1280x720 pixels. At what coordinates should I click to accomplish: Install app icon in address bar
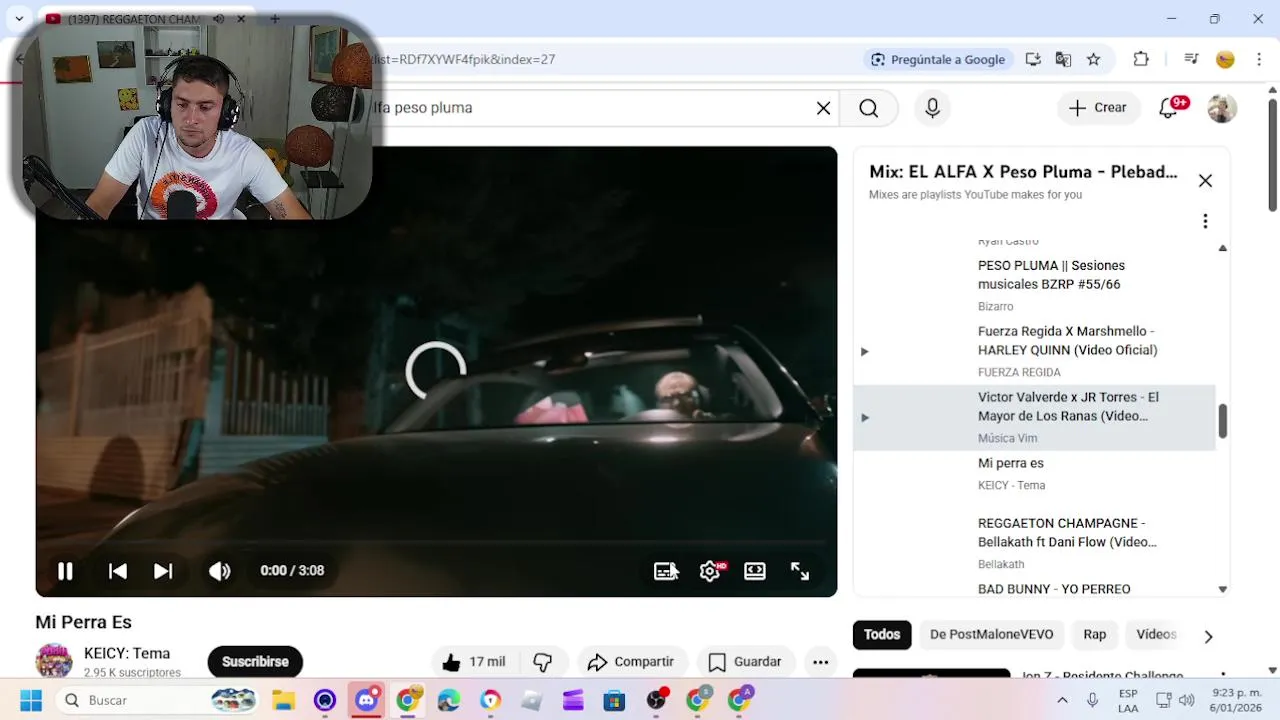coord(1033,59)
